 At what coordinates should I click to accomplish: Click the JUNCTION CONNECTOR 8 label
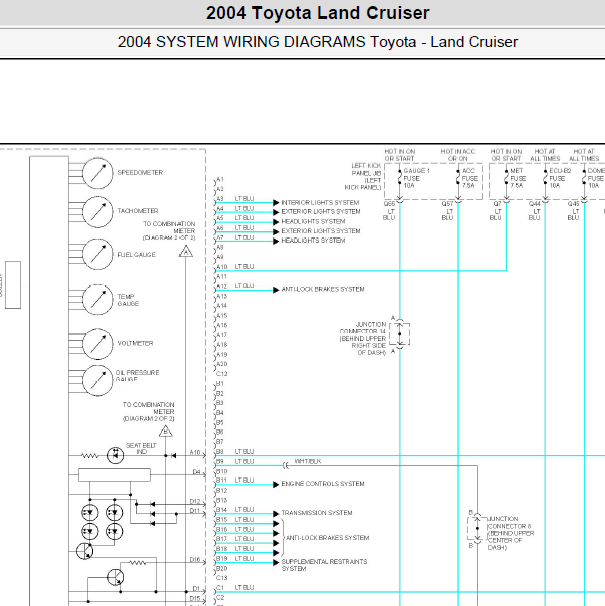511,533
